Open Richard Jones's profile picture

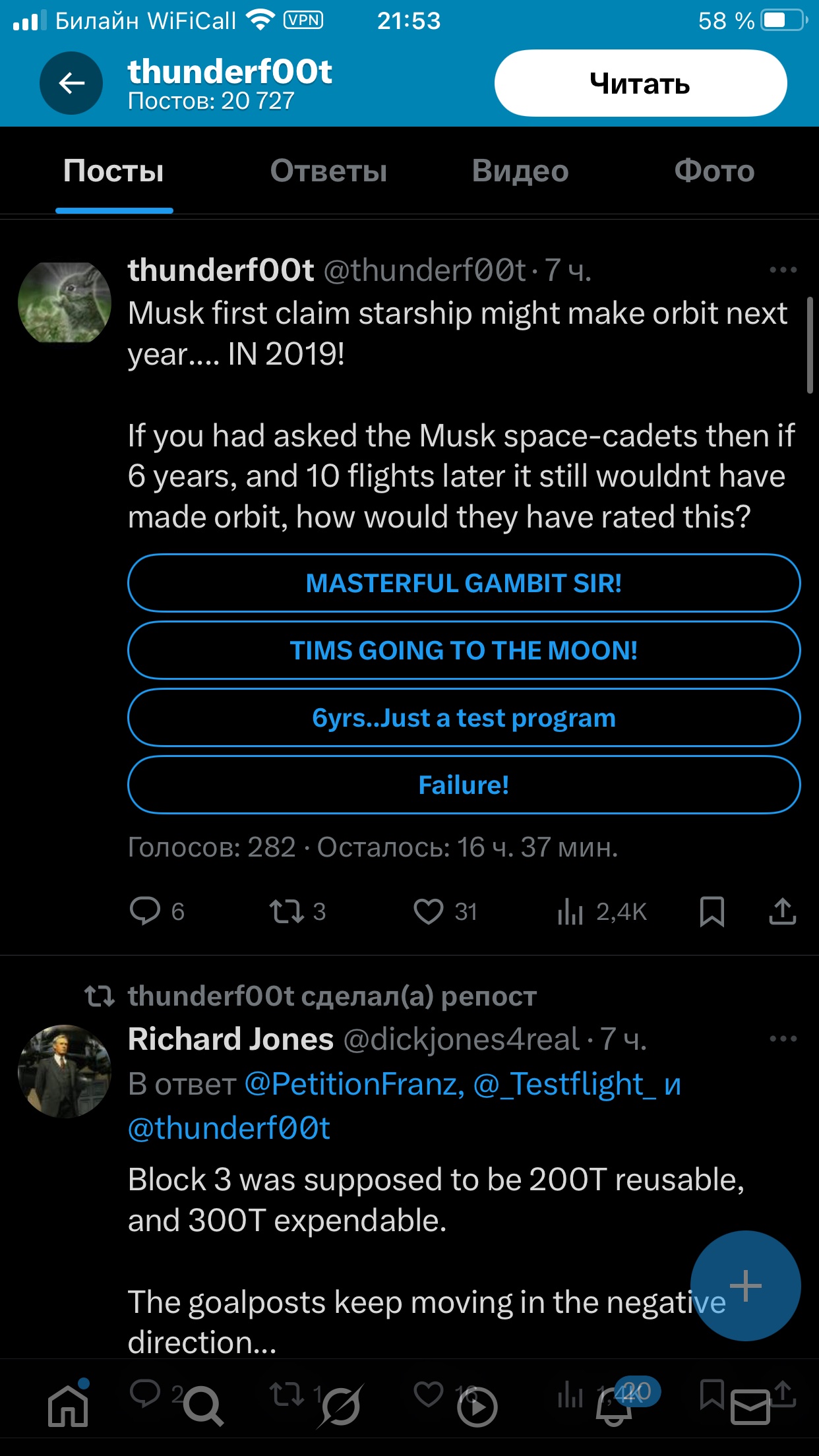pyautogui.click(x=65, y=1071)
